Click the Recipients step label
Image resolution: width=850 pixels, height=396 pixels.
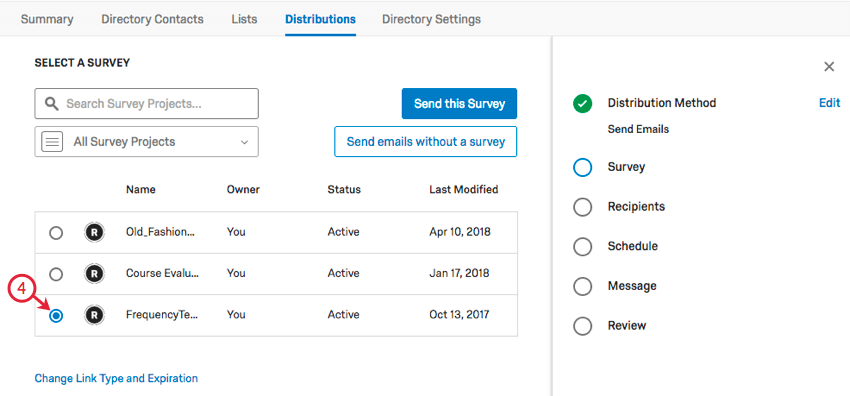(636, 206)
